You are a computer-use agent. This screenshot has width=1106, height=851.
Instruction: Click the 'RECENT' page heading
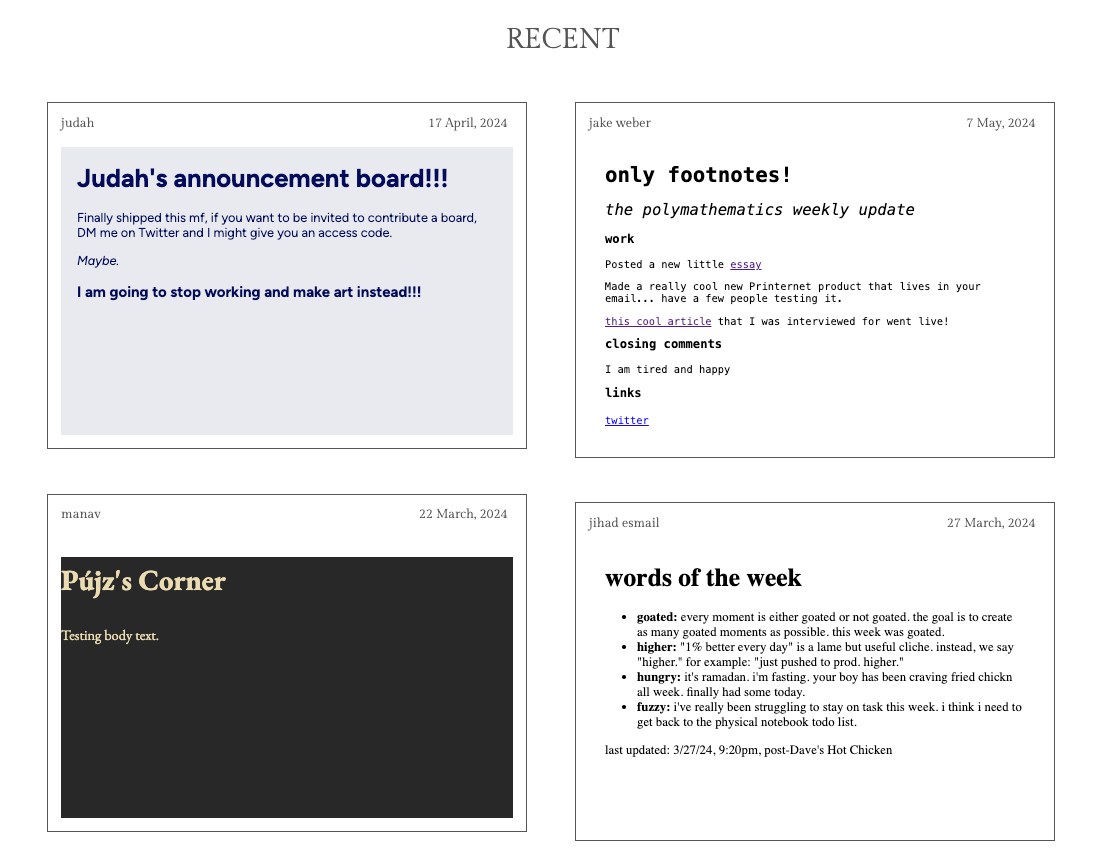click(563, 39)
